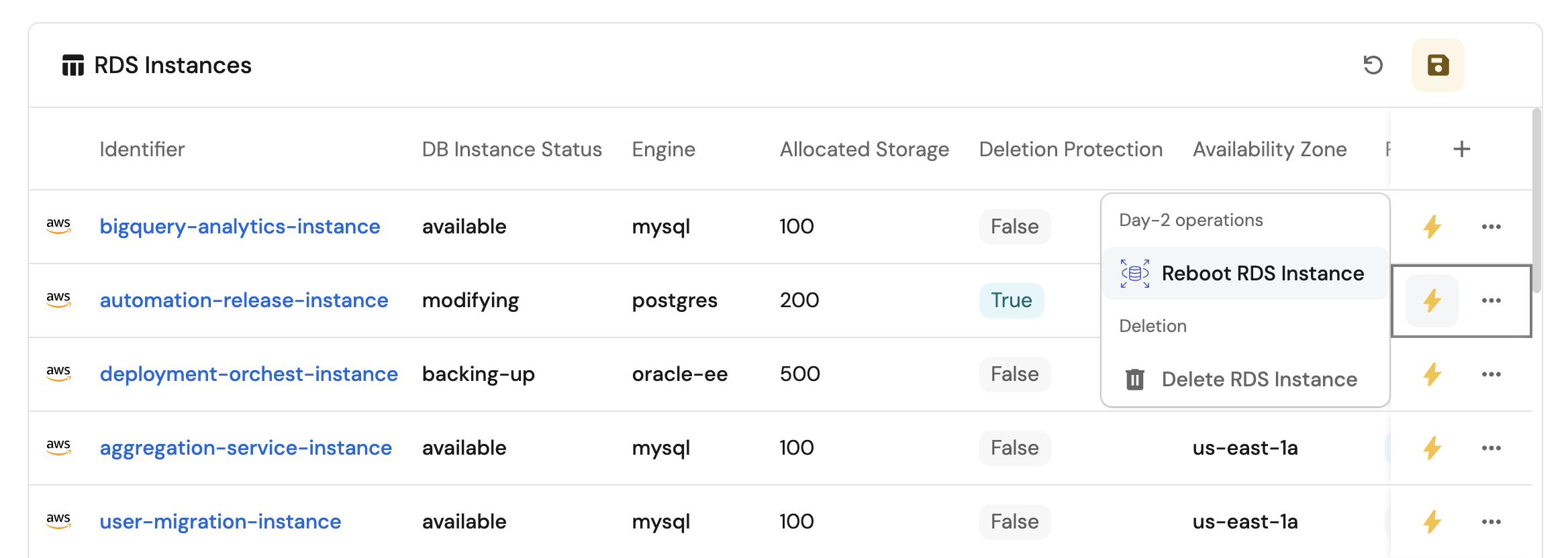Open more options for bigquery-analytics-instance row

(x=1491, y=227)
